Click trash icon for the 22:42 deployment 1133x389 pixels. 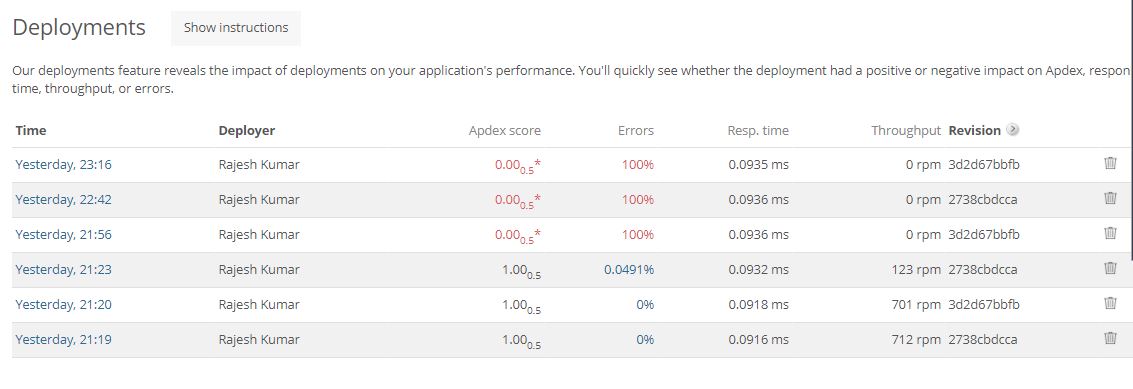click(1111, 198)
